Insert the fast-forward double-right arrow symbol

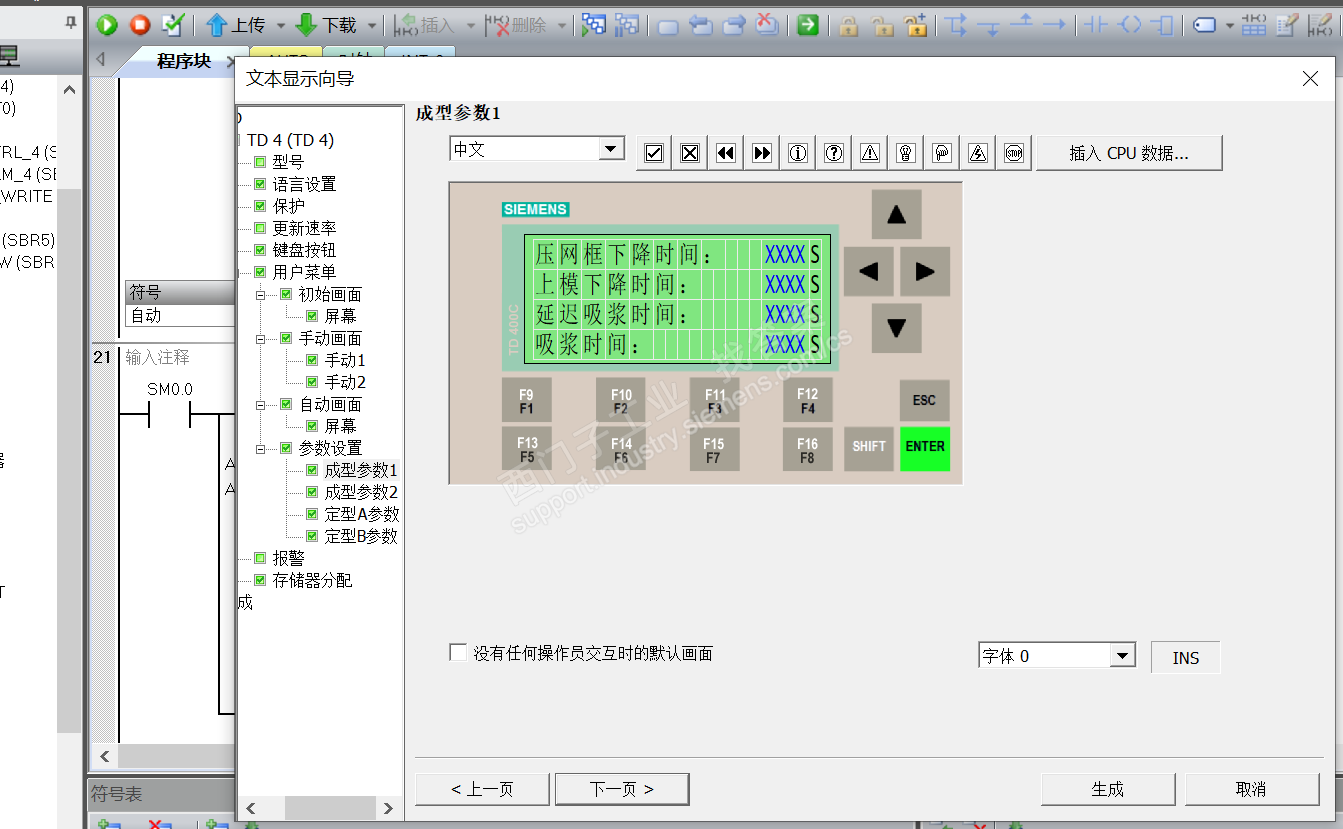762,153
